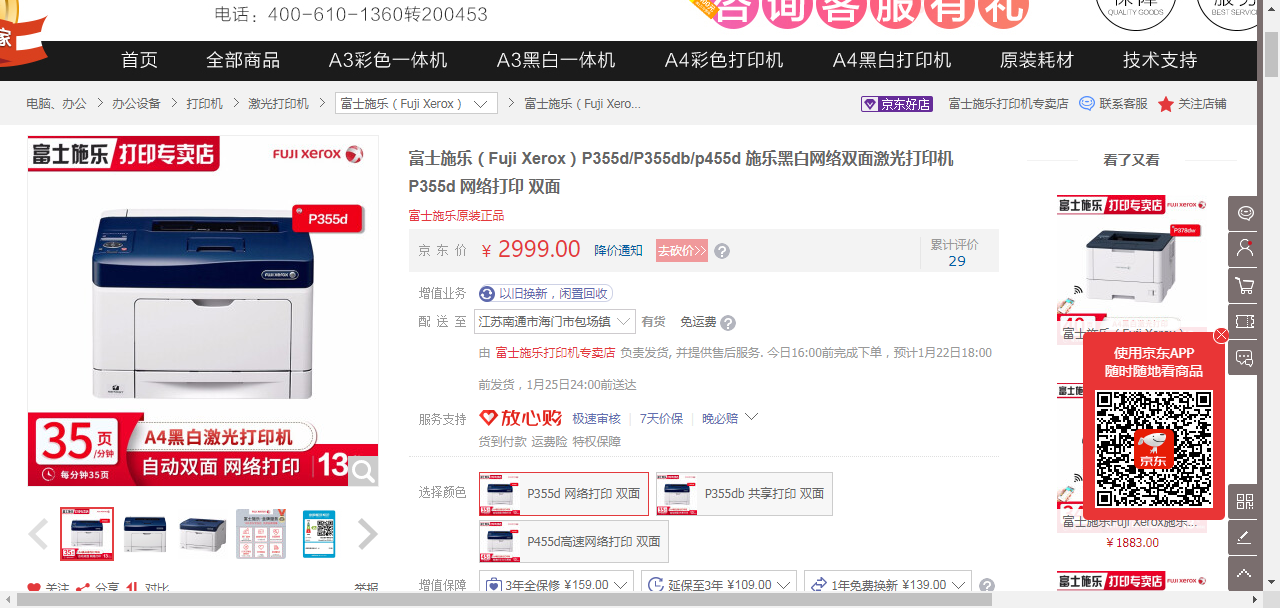Image resolution: width=1280 pixels, height=608 pixels.
Task: Click the help icon after the 增值保障 options
Action: [x=987, y=586]
